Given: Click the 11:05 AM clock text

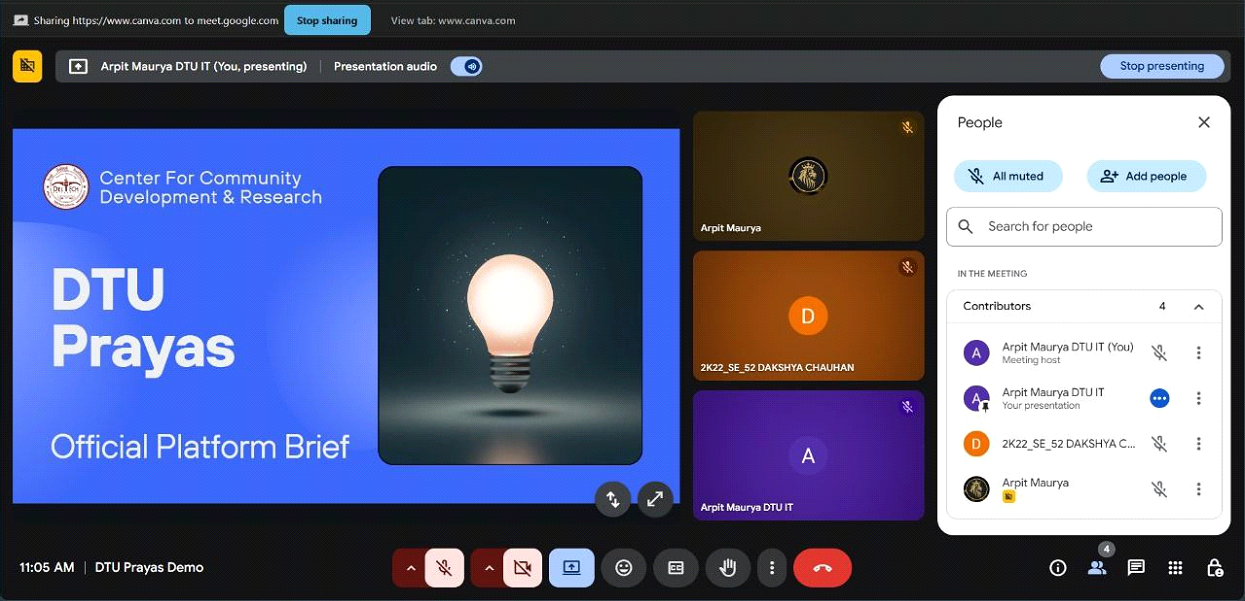Looking at the screenshot, I should click(47, 567).
